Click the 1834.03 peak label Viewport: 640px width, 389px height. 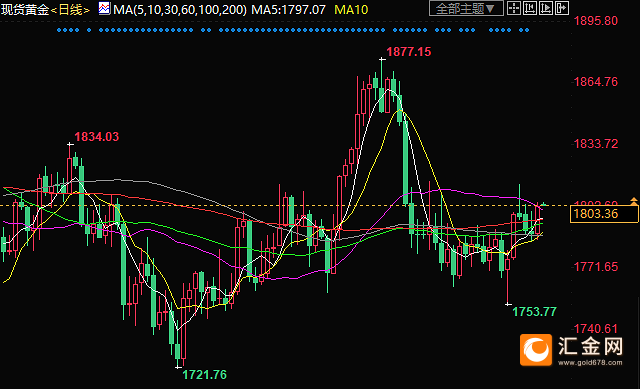97,137
